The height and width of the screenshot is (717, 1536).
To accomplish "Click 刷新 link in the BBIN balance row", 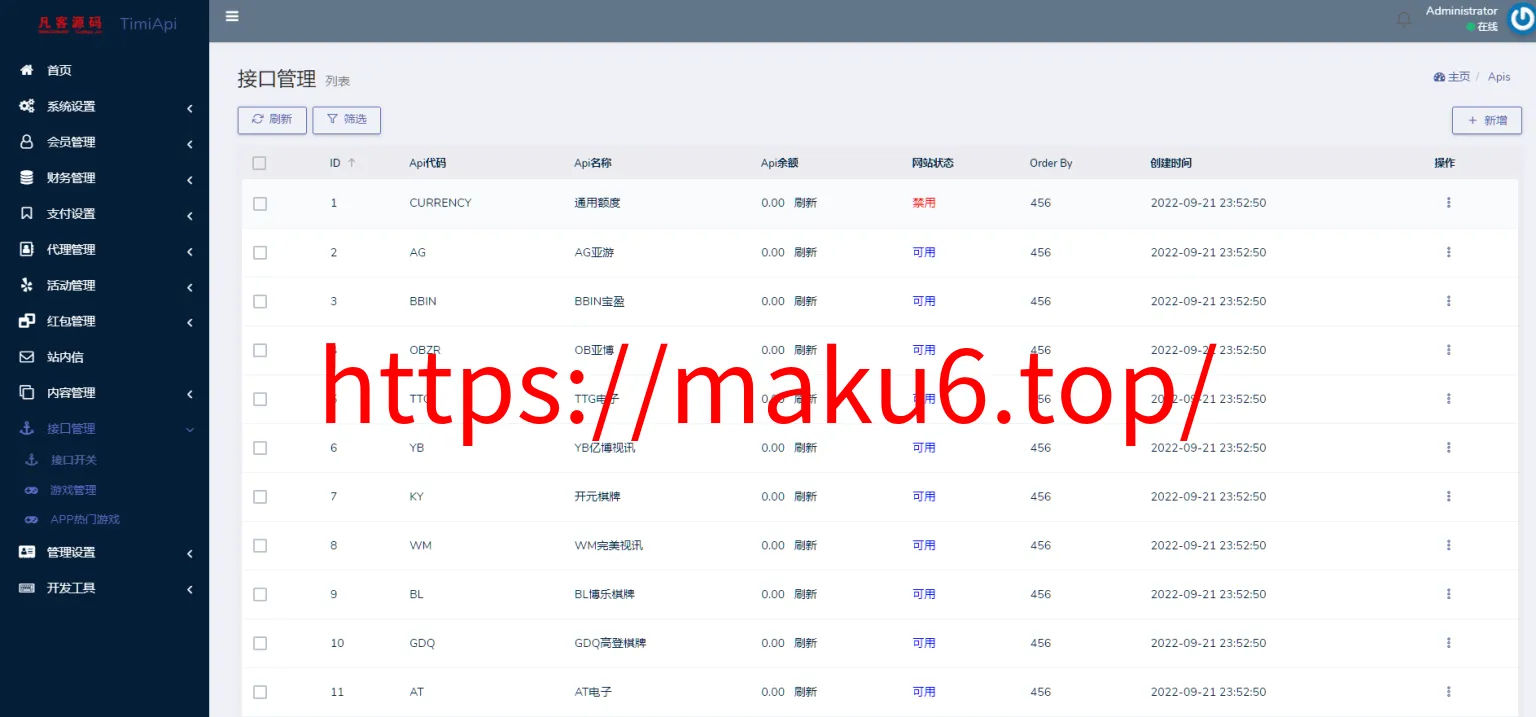I will point(806,301).
